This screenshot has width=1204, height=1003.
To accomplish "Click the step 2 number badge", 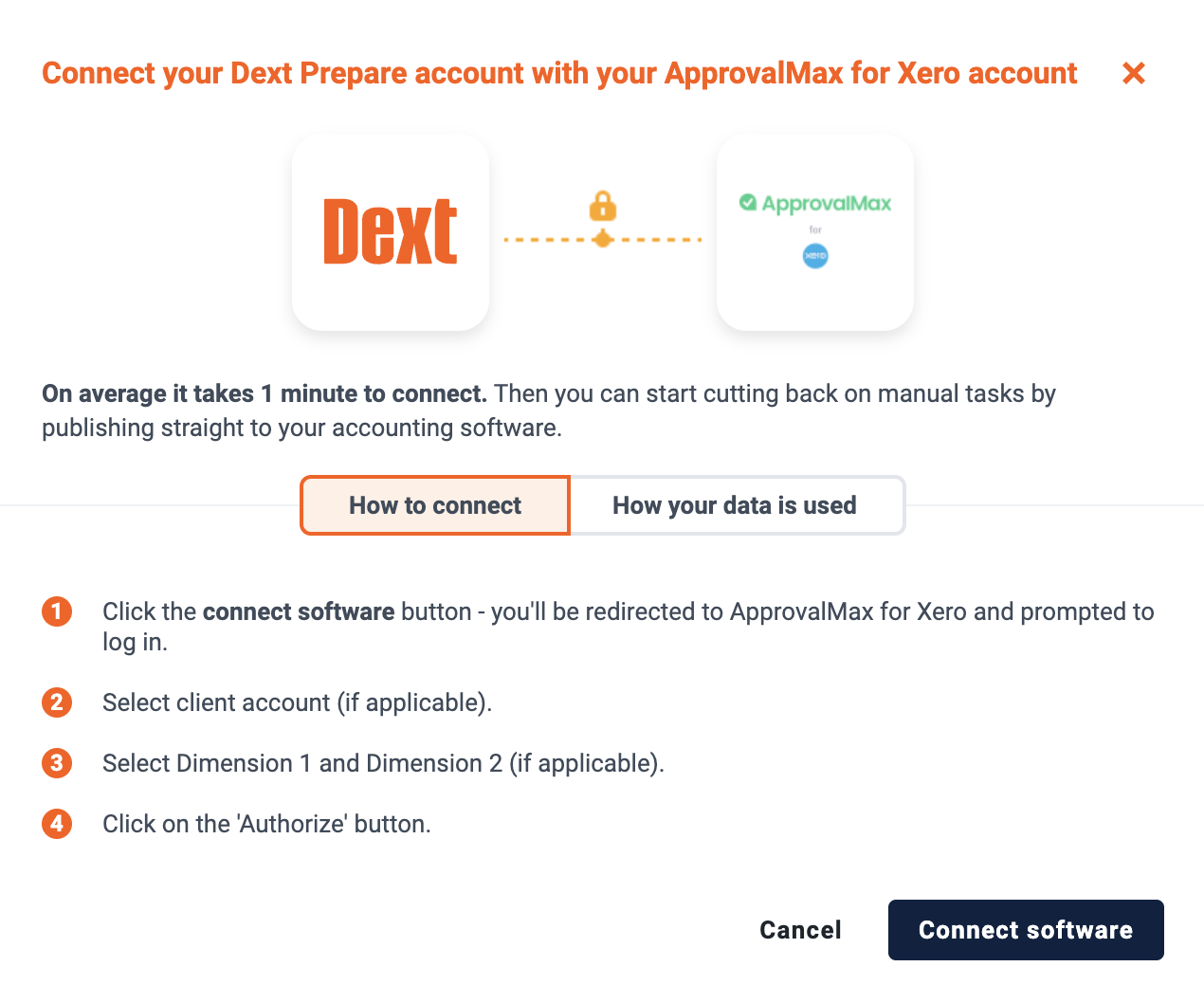I will coord(57,702).
